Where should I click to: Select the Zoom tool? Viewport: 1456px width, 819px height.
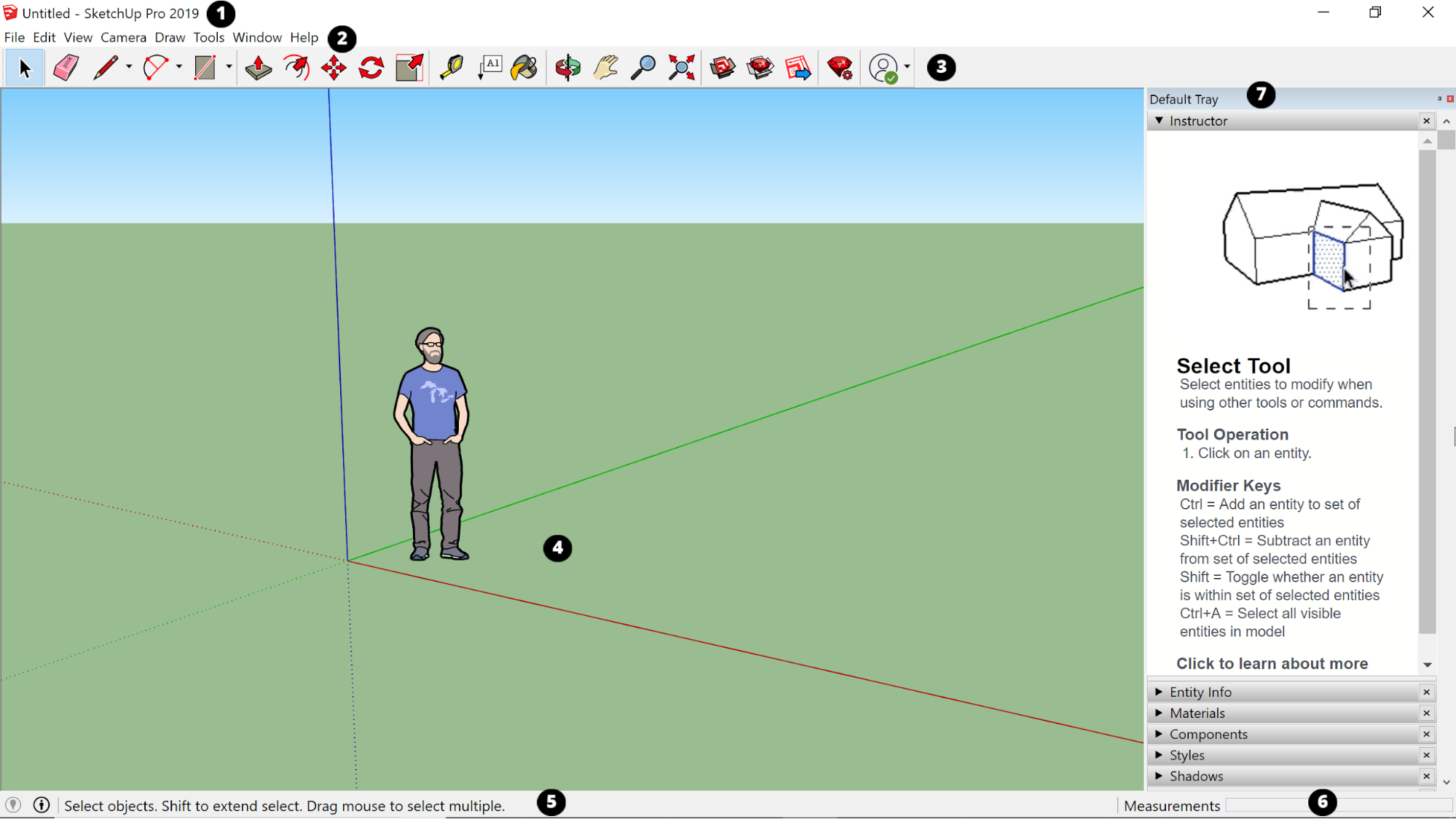pos(643,67)
